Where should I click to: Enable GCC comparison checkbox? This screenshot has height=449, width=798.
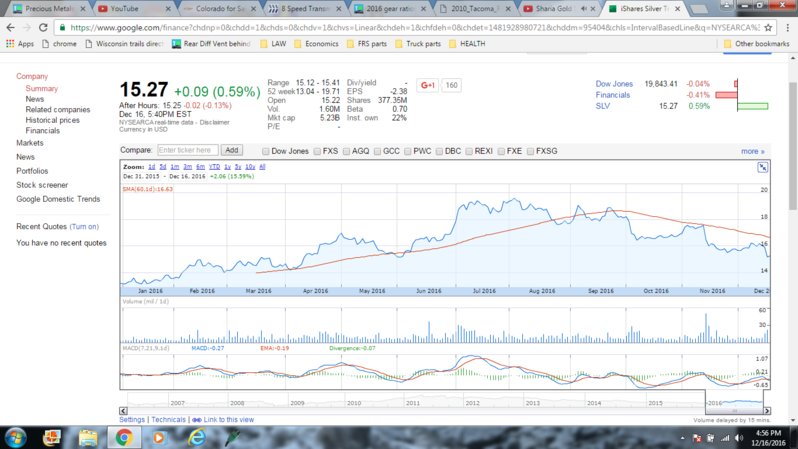pyautogui.click(x=377, y=151)
